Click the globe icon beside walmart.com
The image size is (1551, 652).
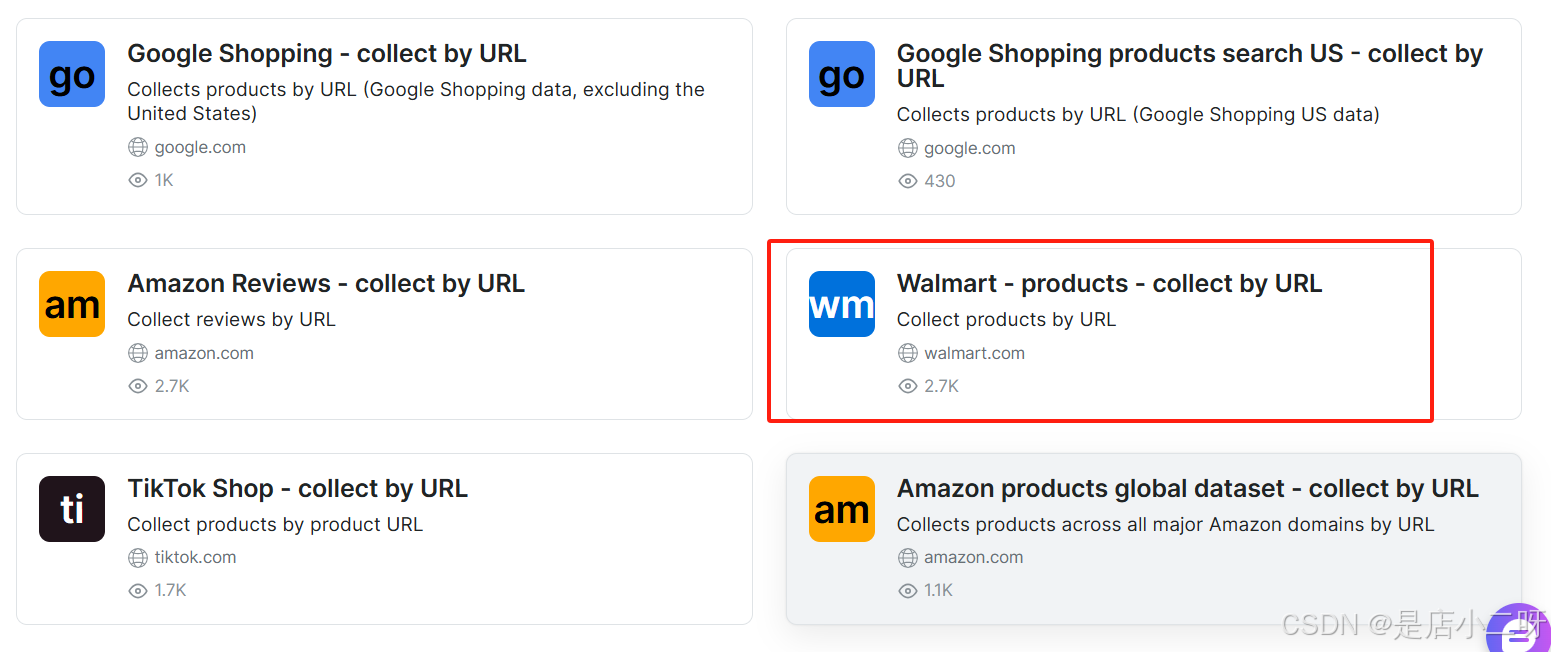(908, 353)
